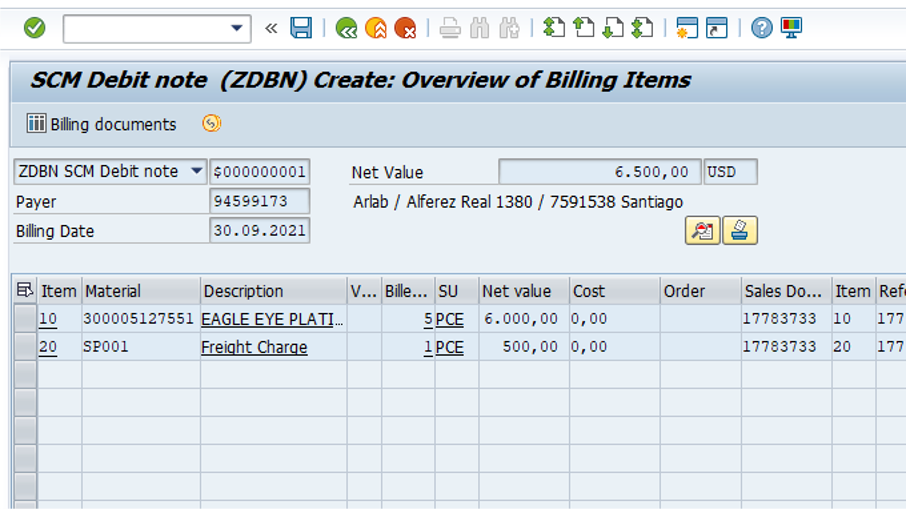Click the Bille... column header
906x509 pixels.
[408, 291]
